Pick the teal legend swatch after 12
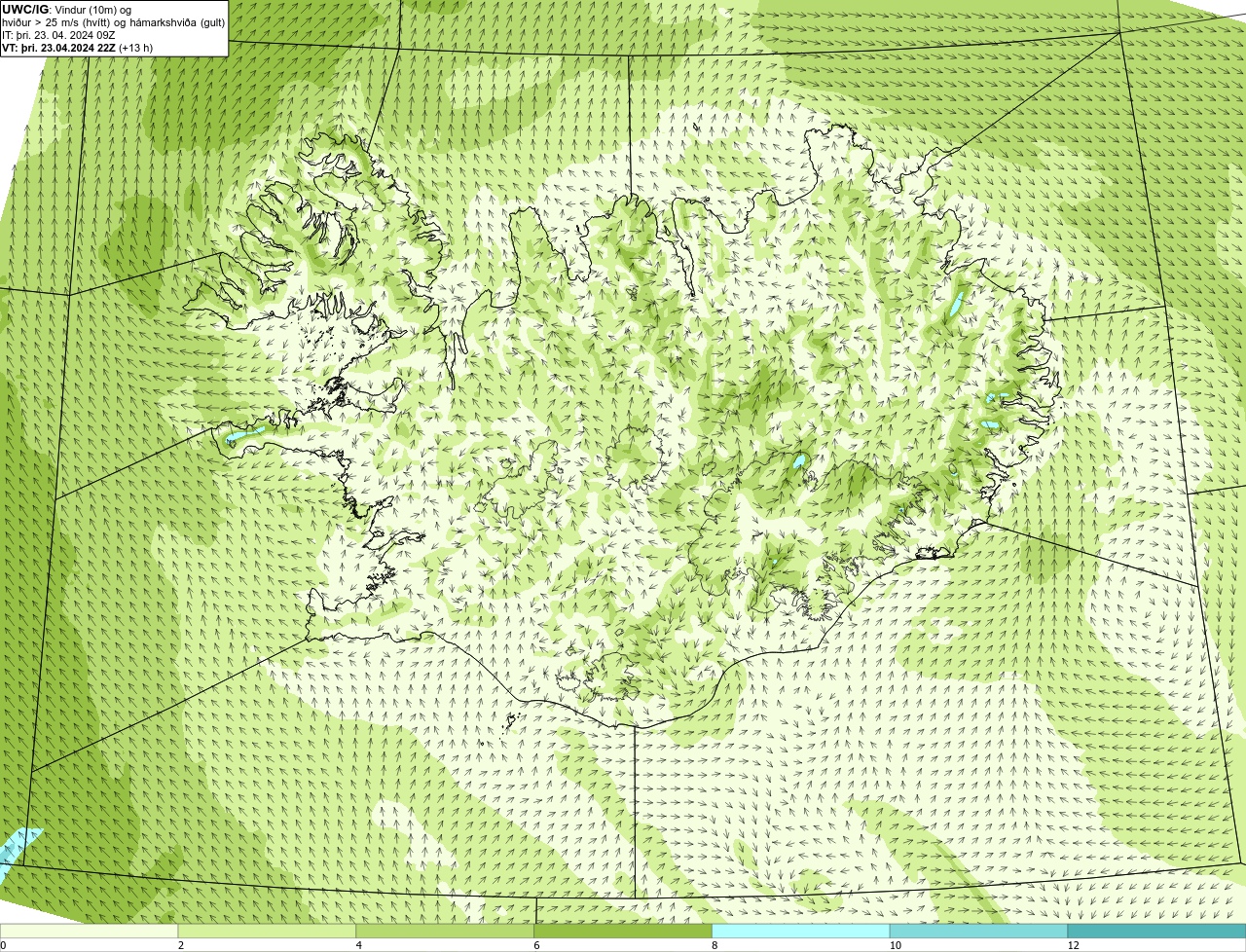The image size is (1246, 952). click(x=1156, y=932)
